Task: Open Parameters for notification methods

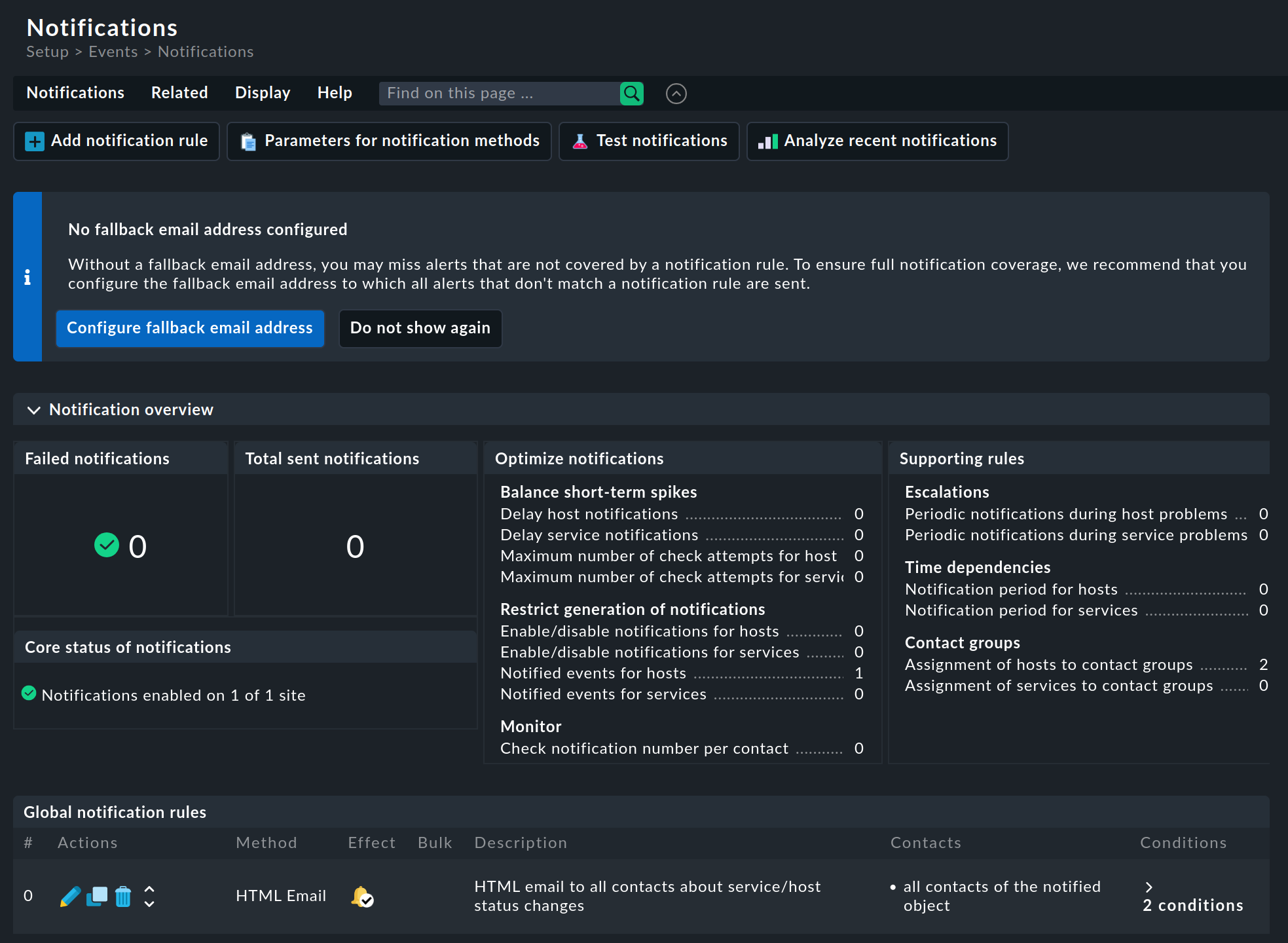Action: tap(389, 141)
